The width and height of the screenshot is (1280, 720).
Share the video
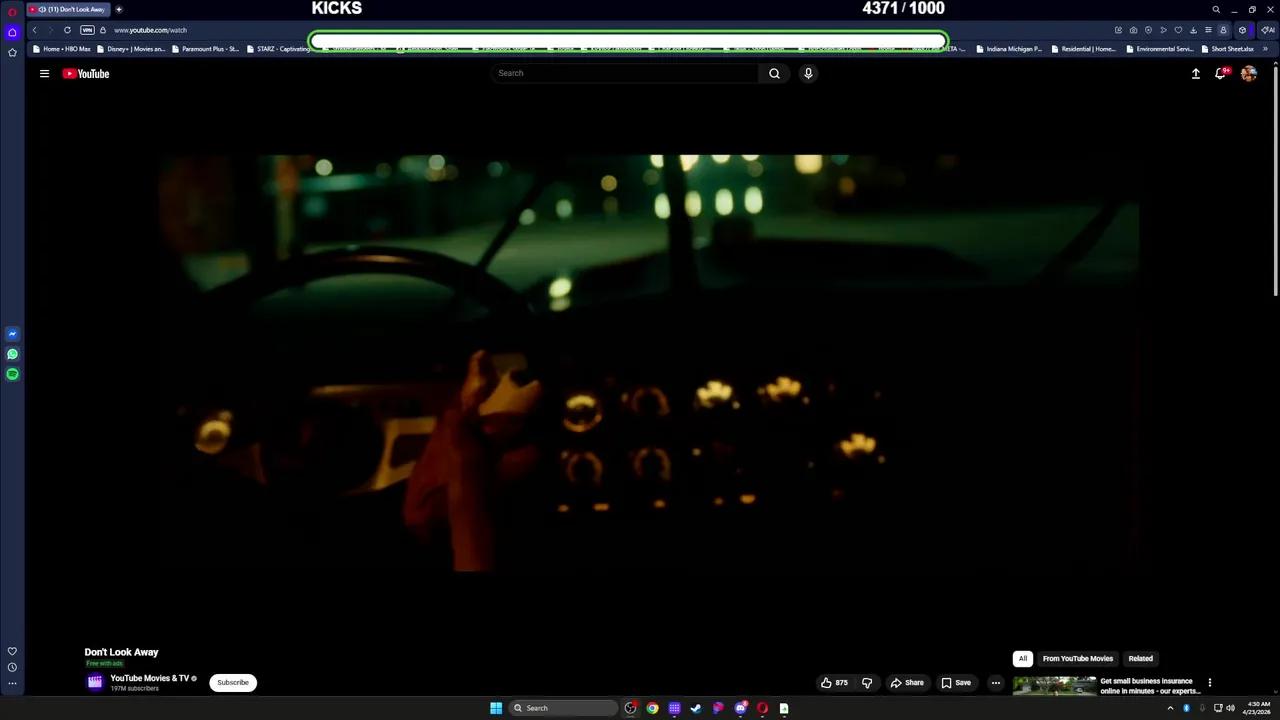point(907,683)
